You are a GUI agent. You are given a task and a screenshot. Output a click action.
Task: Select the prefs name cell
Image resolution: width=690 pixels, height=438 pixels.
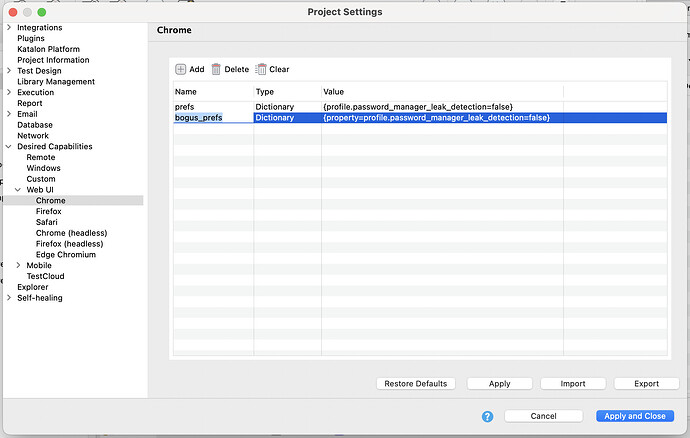(x=213, y=107)
